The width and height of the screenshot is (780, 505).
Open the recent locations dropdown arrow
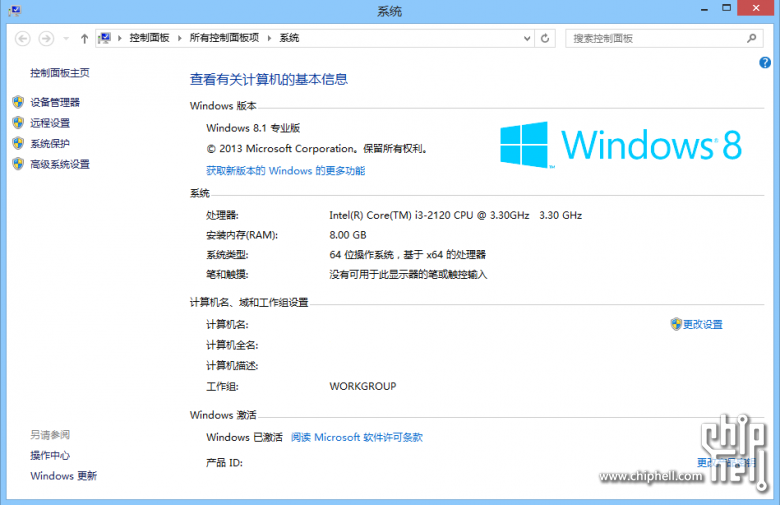[66, 38]
